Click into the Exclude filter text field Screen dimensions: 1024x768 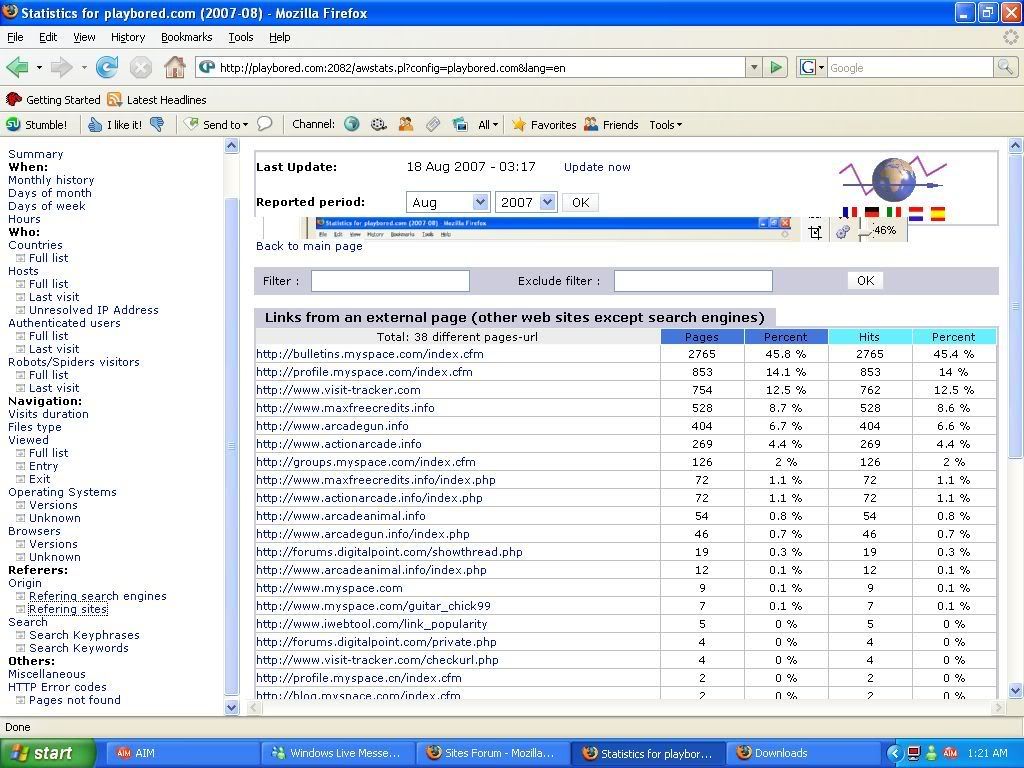[692, 281]
